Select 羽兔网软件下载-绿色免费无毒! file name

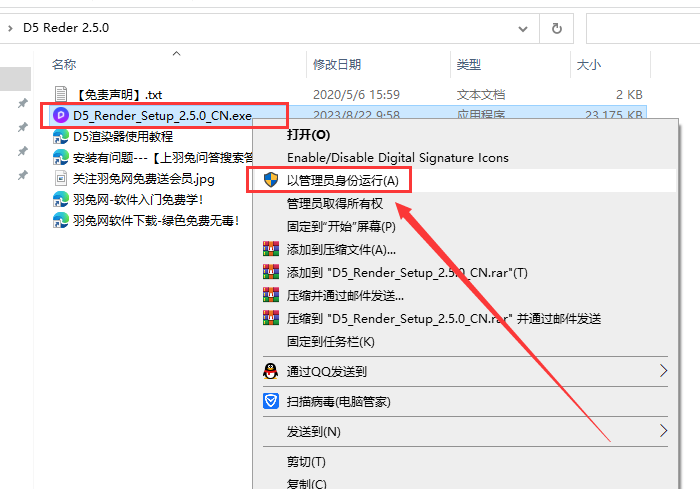point(156,221)
